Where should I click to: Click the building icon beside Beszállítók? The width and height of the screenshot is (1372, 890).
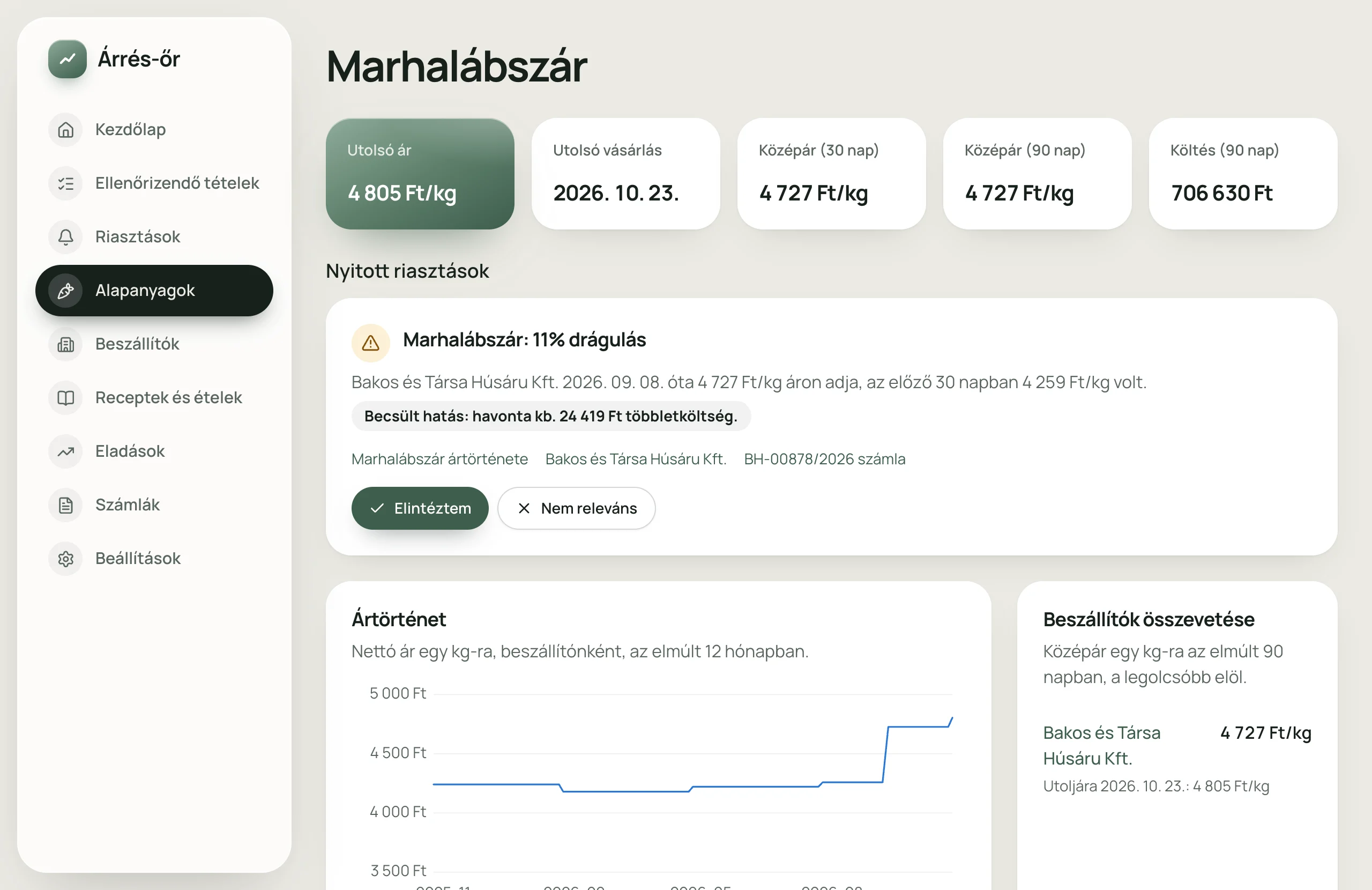(66, 344)
